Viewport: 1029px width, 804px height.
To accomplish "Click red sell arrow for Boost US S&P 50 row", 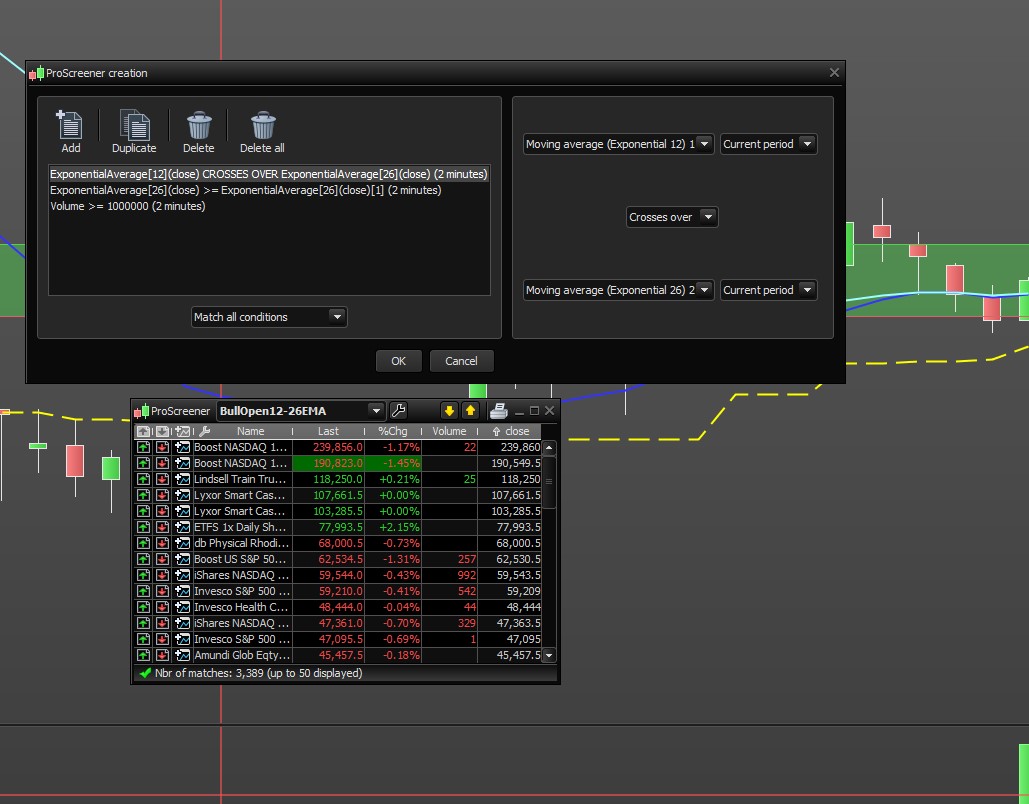I will point(162,559).
